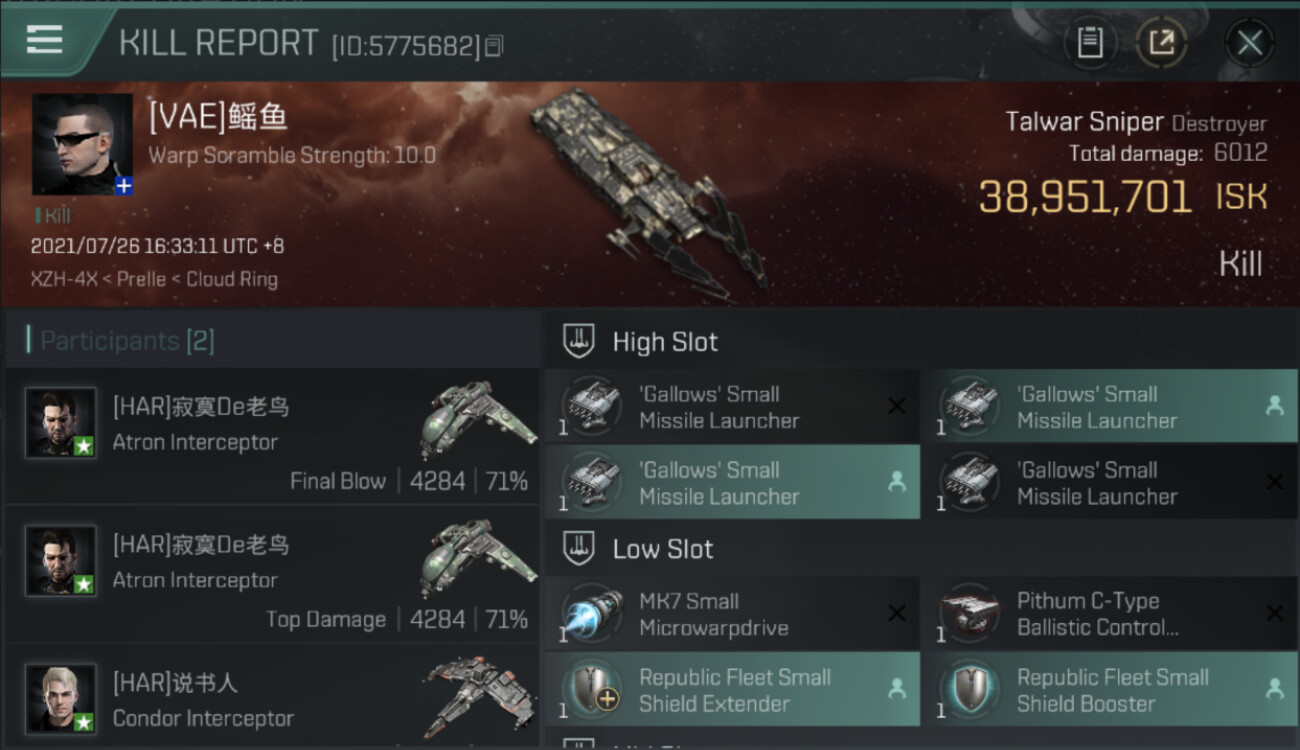The height and width of the screenshot is (750, 1300).
Task: Open the Condor Interceptor participant ship image
Action: pyautogui.click(x=480, y=697)
